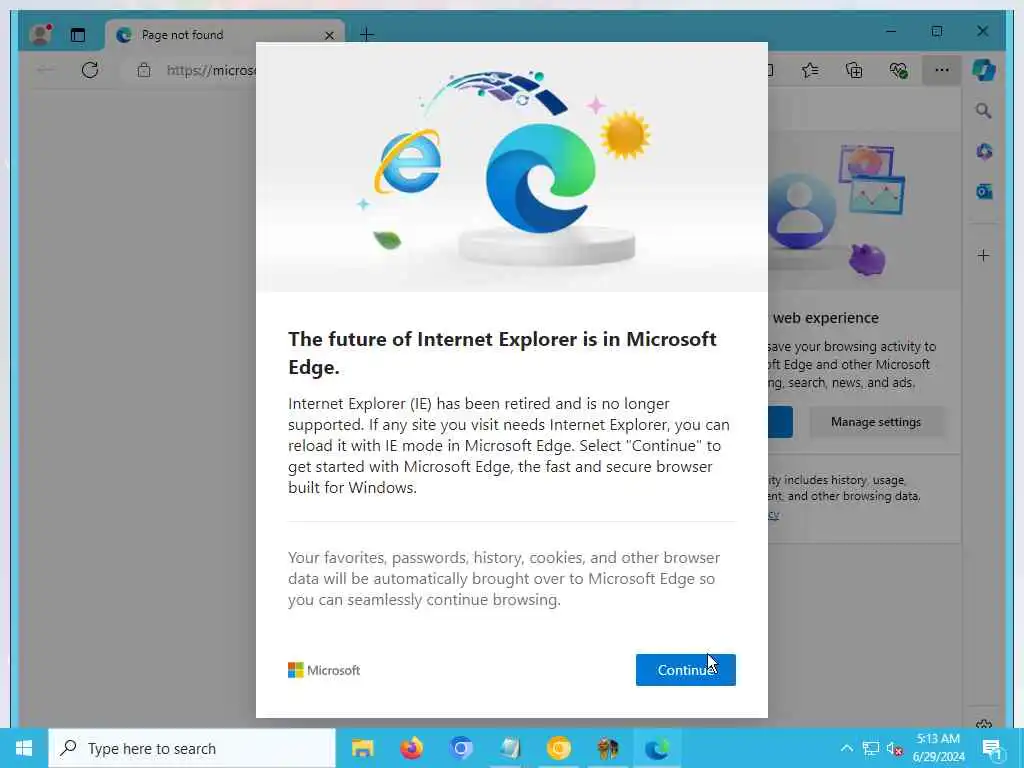Viewport: 1024px width, 768px height.
Task: Open Favorites star icon in toolbar
Action: click(x=810, y=70)
